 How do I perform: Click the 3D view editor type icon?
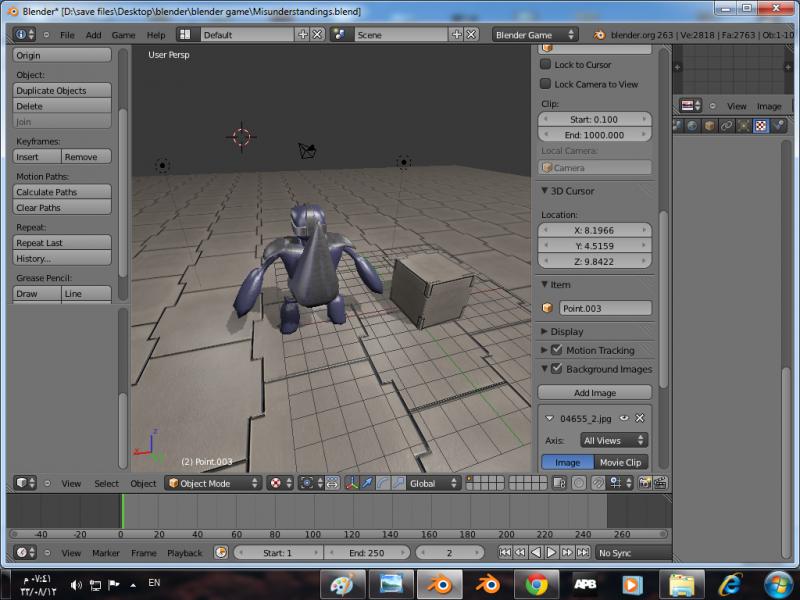pyautogui.click(x=25, y=483)
